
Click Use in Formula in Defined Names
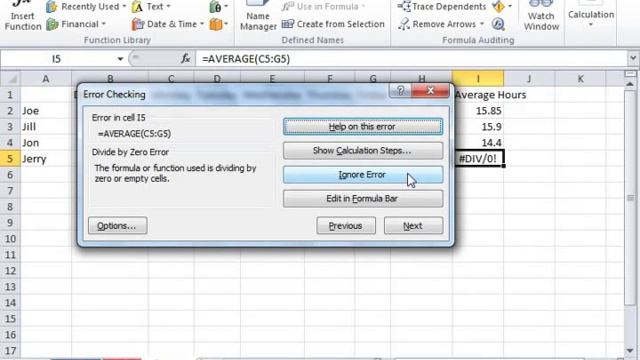click(323, 7)
